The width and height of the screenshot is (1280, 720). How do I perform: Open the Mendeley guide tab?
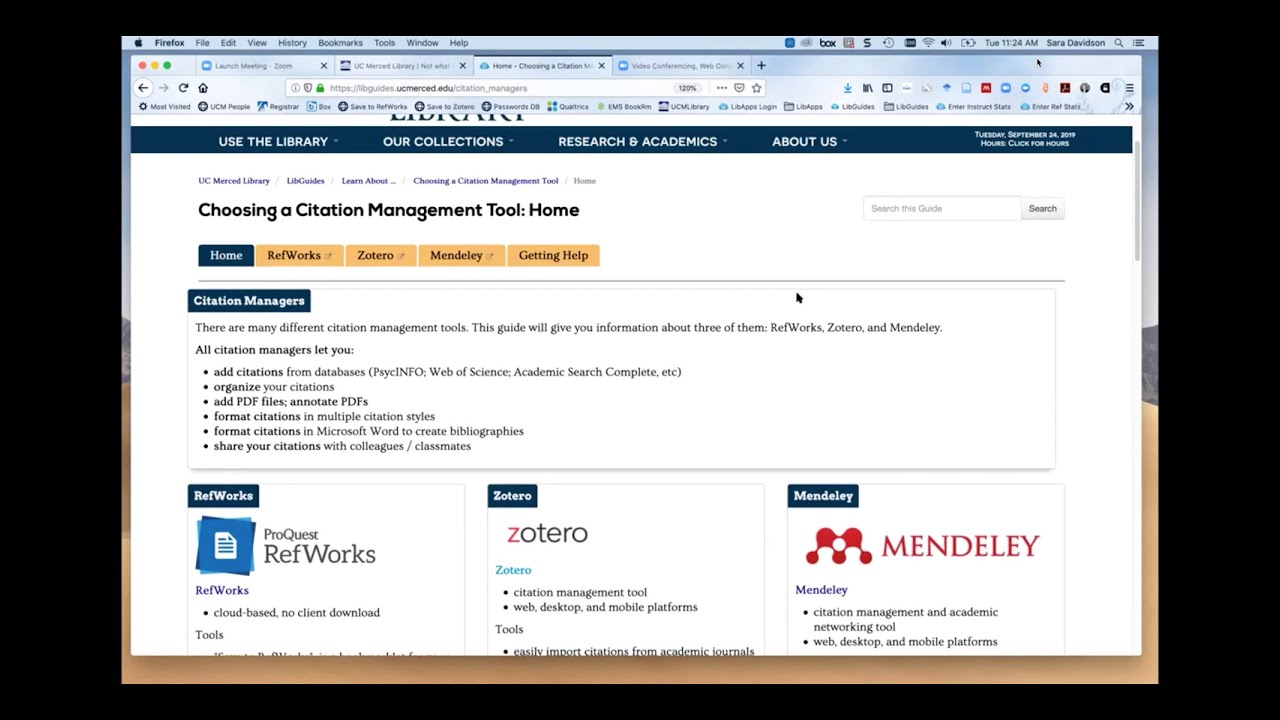[x=462, y=255]
